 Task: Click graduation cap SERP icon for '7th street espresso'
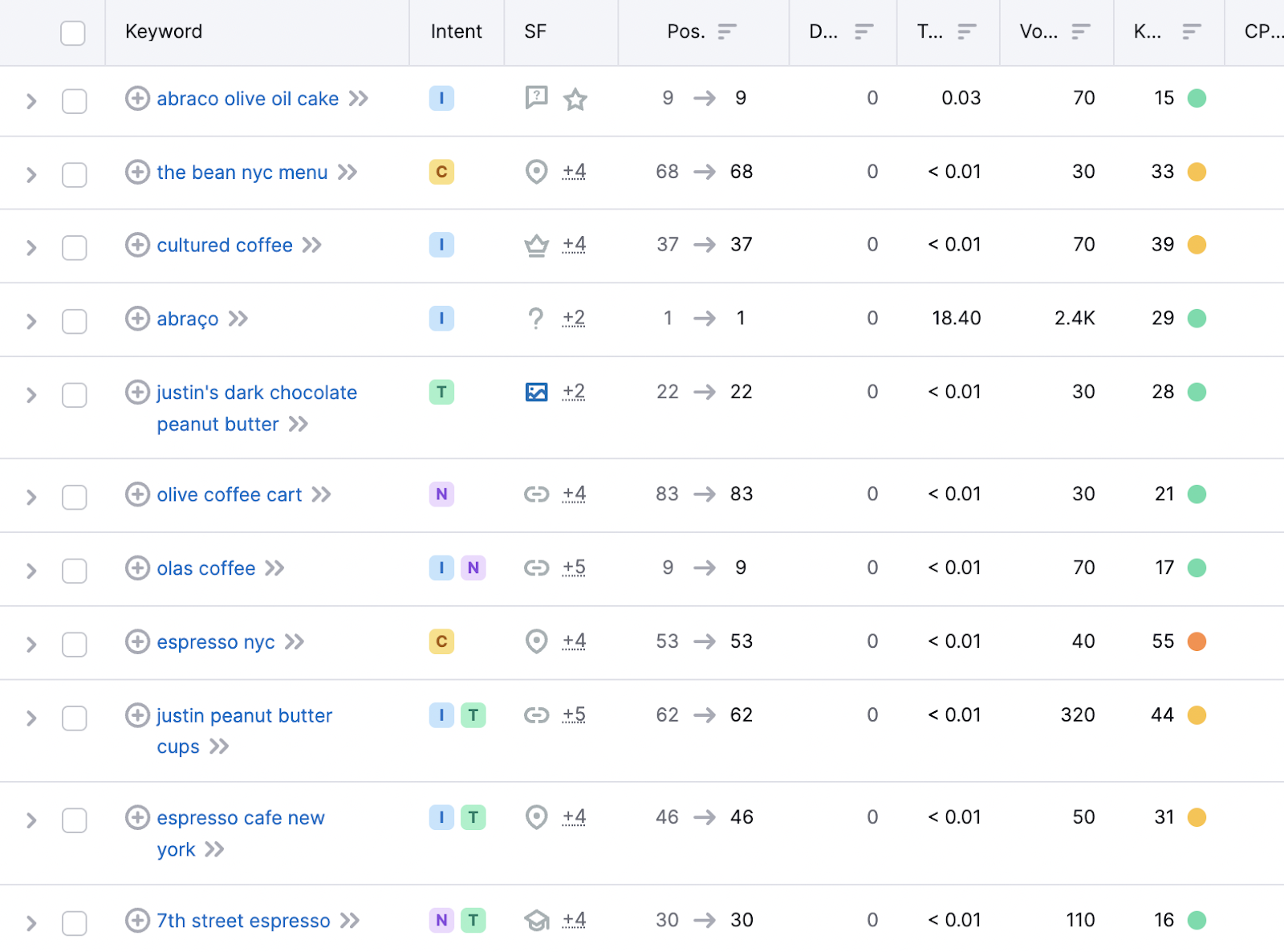coord(536,920)
